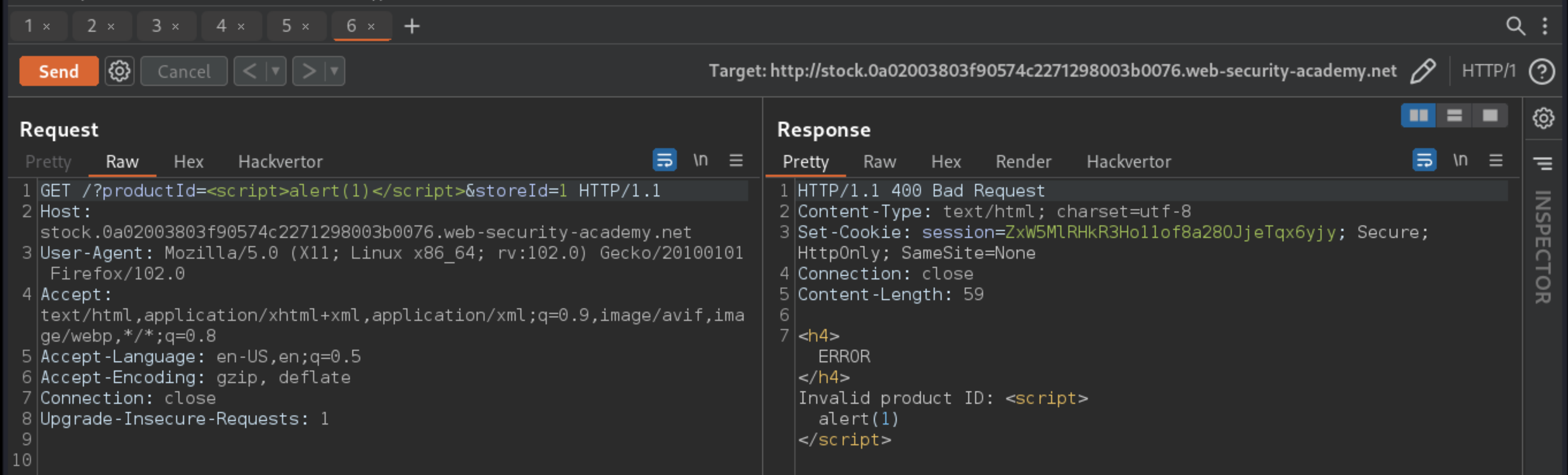Open Response pane hamburger menu
This screenshot has width=1568, height=475.
point(1496,160)
